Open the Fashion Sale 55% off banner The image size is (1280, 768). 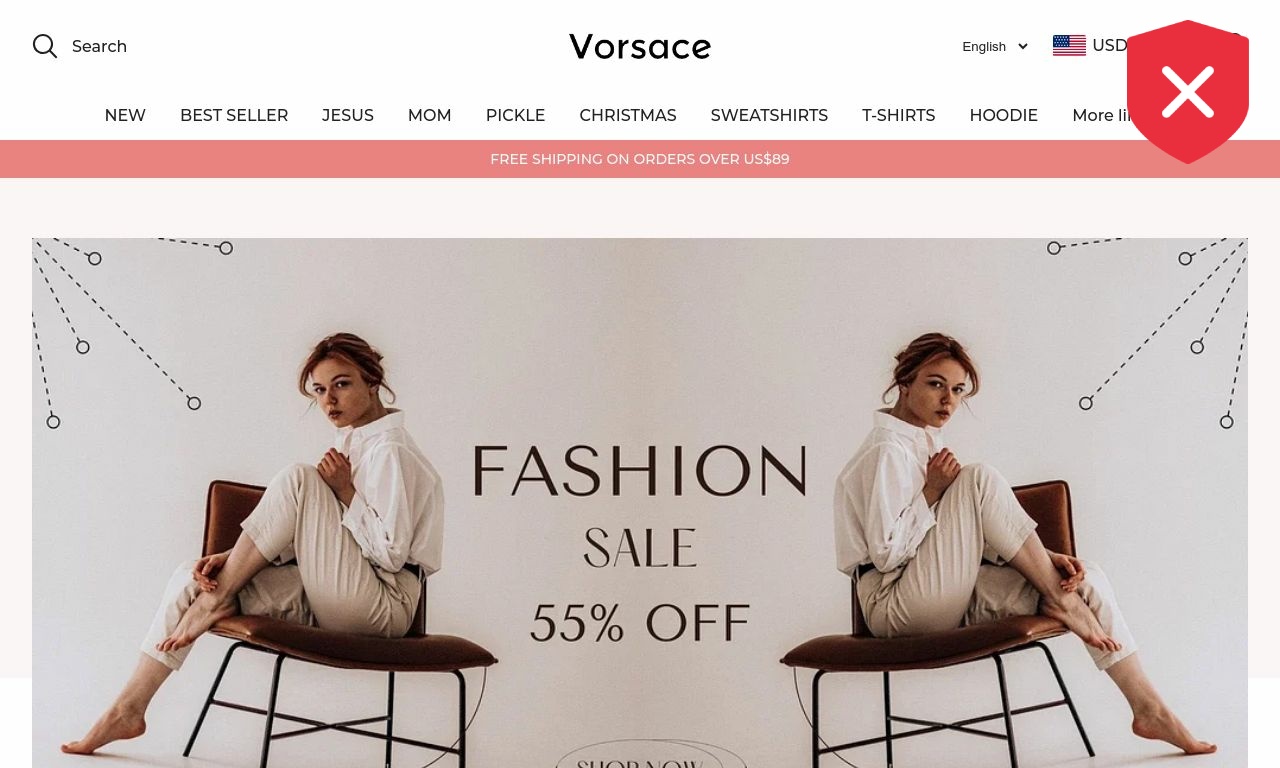click(x=640, y=503)
